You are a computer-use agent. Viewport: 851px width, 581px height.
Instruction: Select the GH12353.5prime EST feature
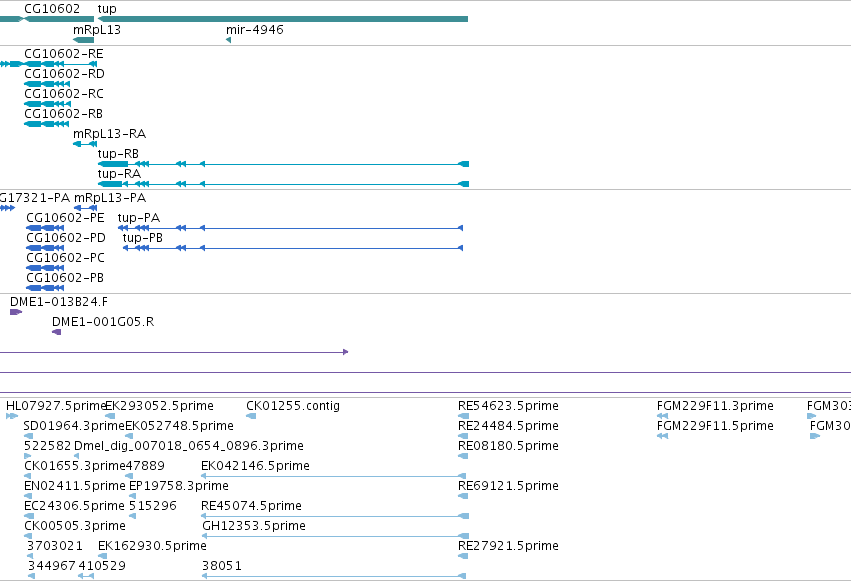tap(335, 536)
